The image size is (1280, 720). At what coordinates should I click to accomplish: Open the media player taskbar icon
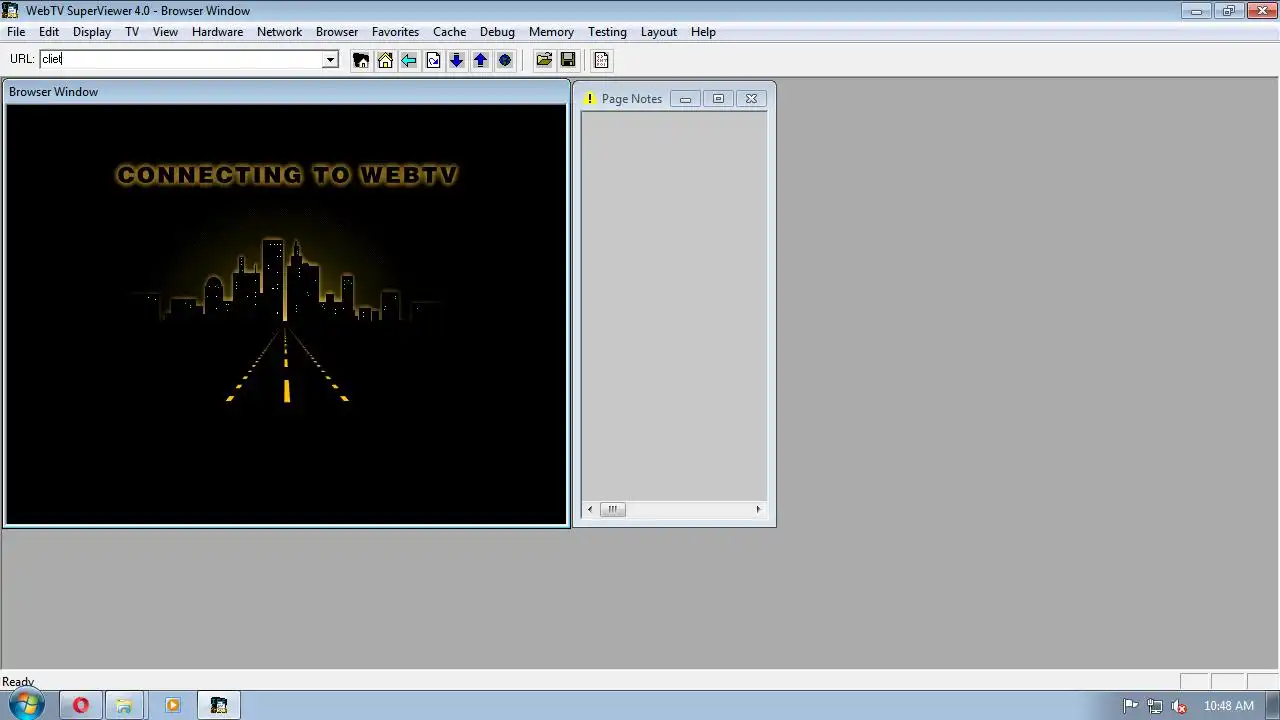[172, 705]
